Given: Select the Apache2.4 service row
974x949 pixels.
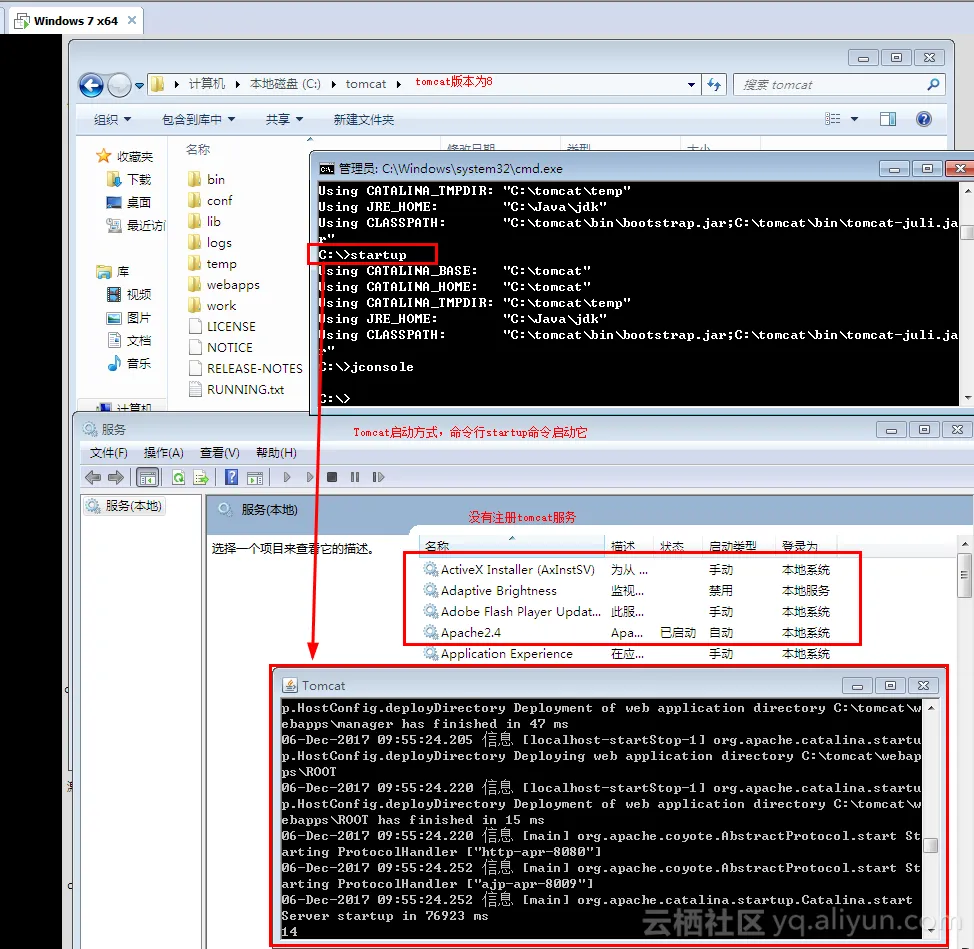Looking at the screenshot, I should 470,633.
